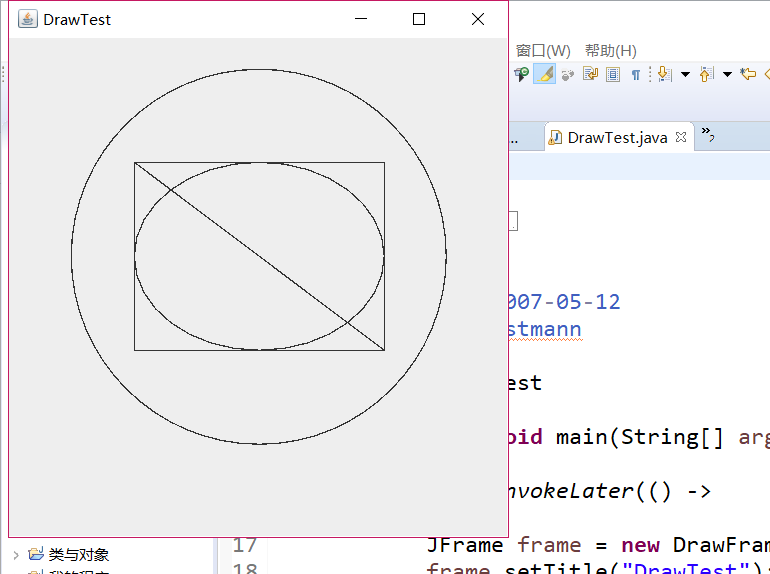Screen dimensions: 770x574
Task: Open the 帮助(H) menu in Eclipse
Action: (x=610, y=51)
